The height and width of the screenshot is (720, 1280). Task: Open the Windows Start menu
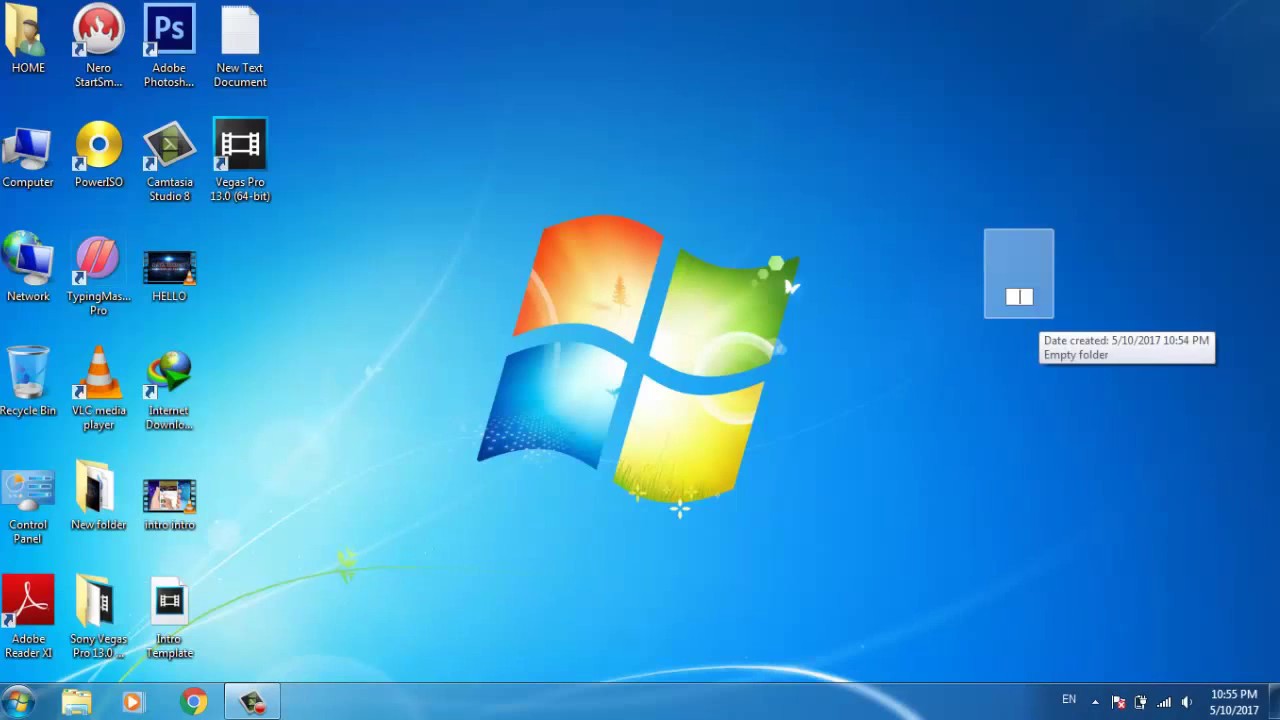click(x=18, y=702)
